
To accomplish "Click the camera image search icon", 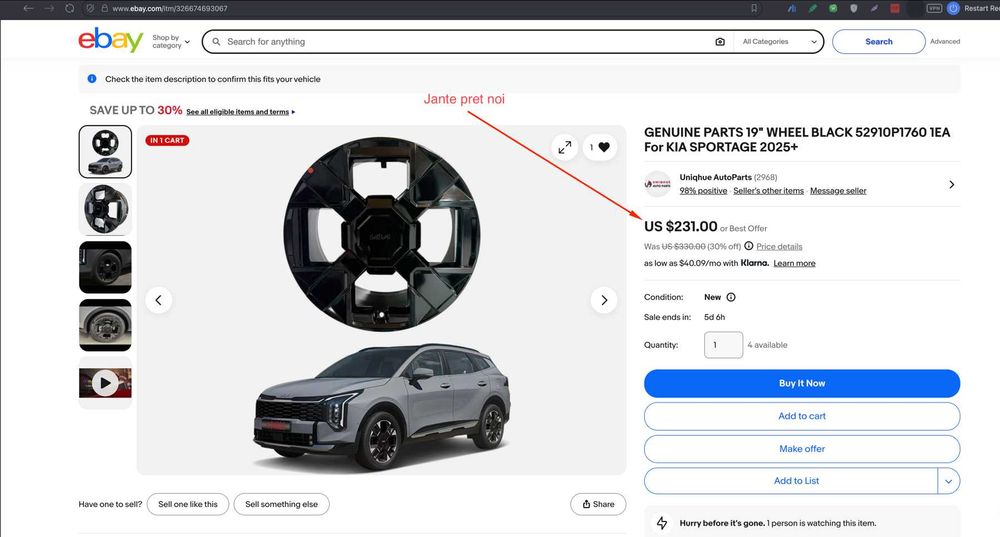I will (x=719, y=41).
